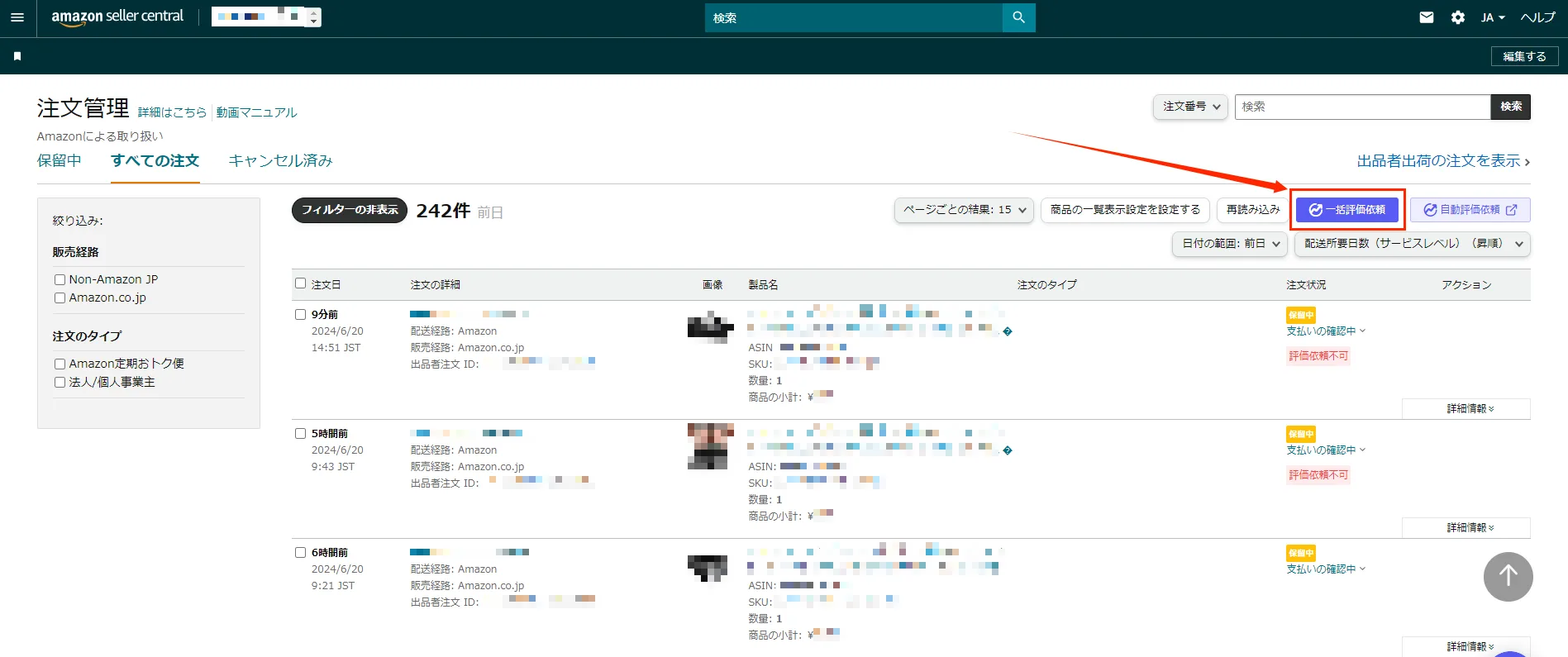Expand 支払いの確認中 on second order
Viewport: 1568px width, 657px height.
1326,450
